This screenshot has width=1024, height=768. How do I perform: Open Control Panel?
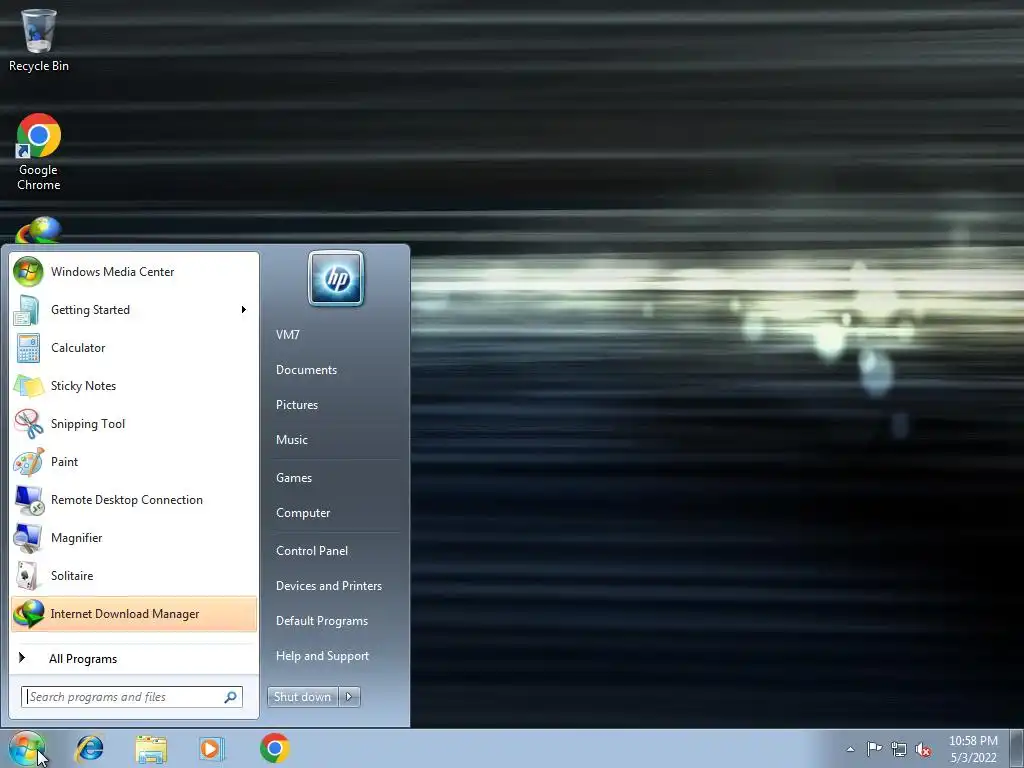(312, 551)
